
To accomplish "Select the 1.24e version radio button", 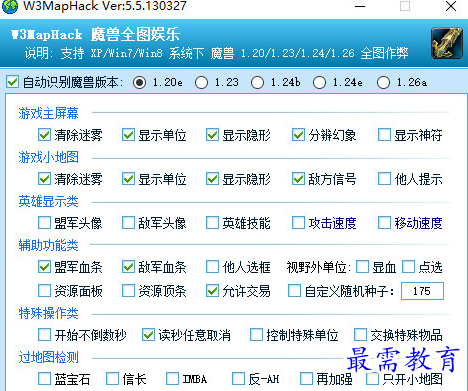I will click(x=319, y=82).
